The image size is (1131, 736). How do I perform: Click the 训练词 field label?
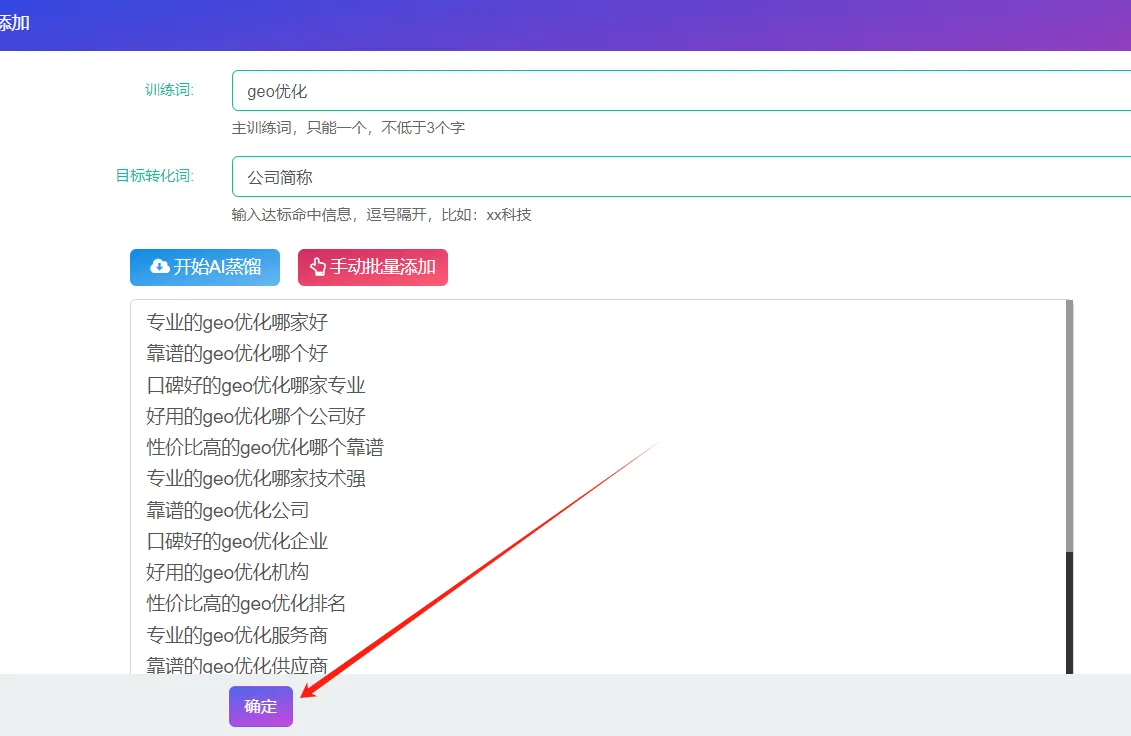(170, 89)
